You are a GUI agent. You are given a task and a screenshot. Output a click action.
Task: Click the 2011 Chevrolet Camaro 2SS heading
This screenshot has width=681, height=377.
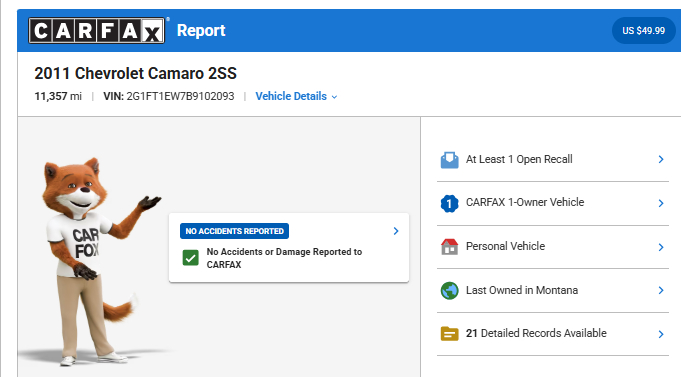tap(136, 73)
